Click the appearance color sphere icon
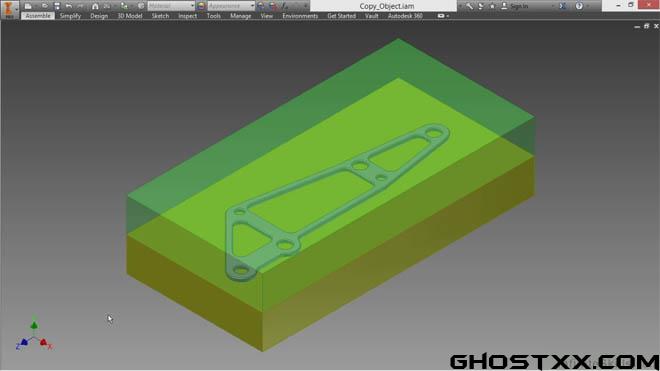 [201, 6]
